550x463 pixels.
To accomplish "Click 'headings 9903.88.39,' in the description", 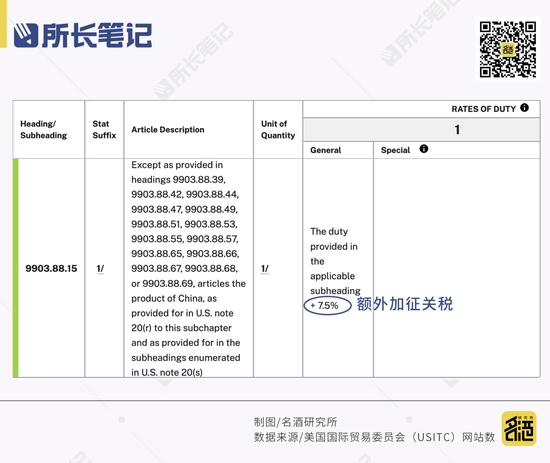I will point(178,180).
